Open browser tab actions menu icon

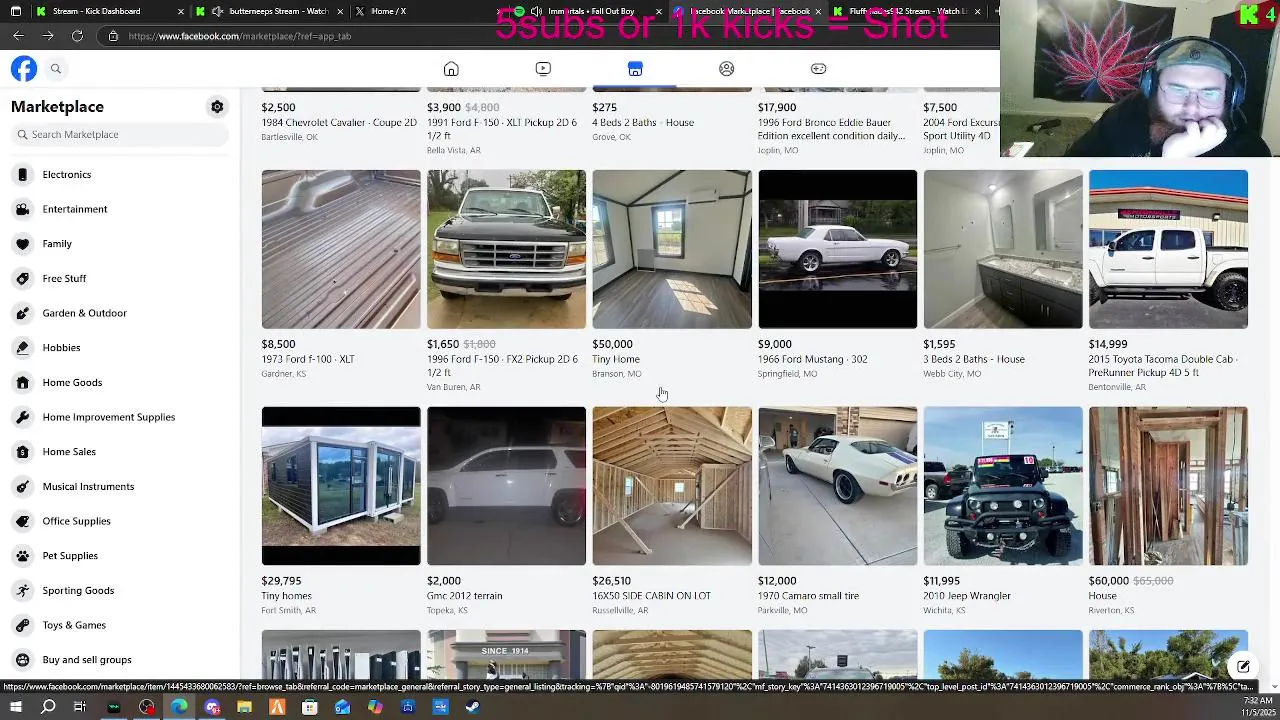[x=15, y=11]
